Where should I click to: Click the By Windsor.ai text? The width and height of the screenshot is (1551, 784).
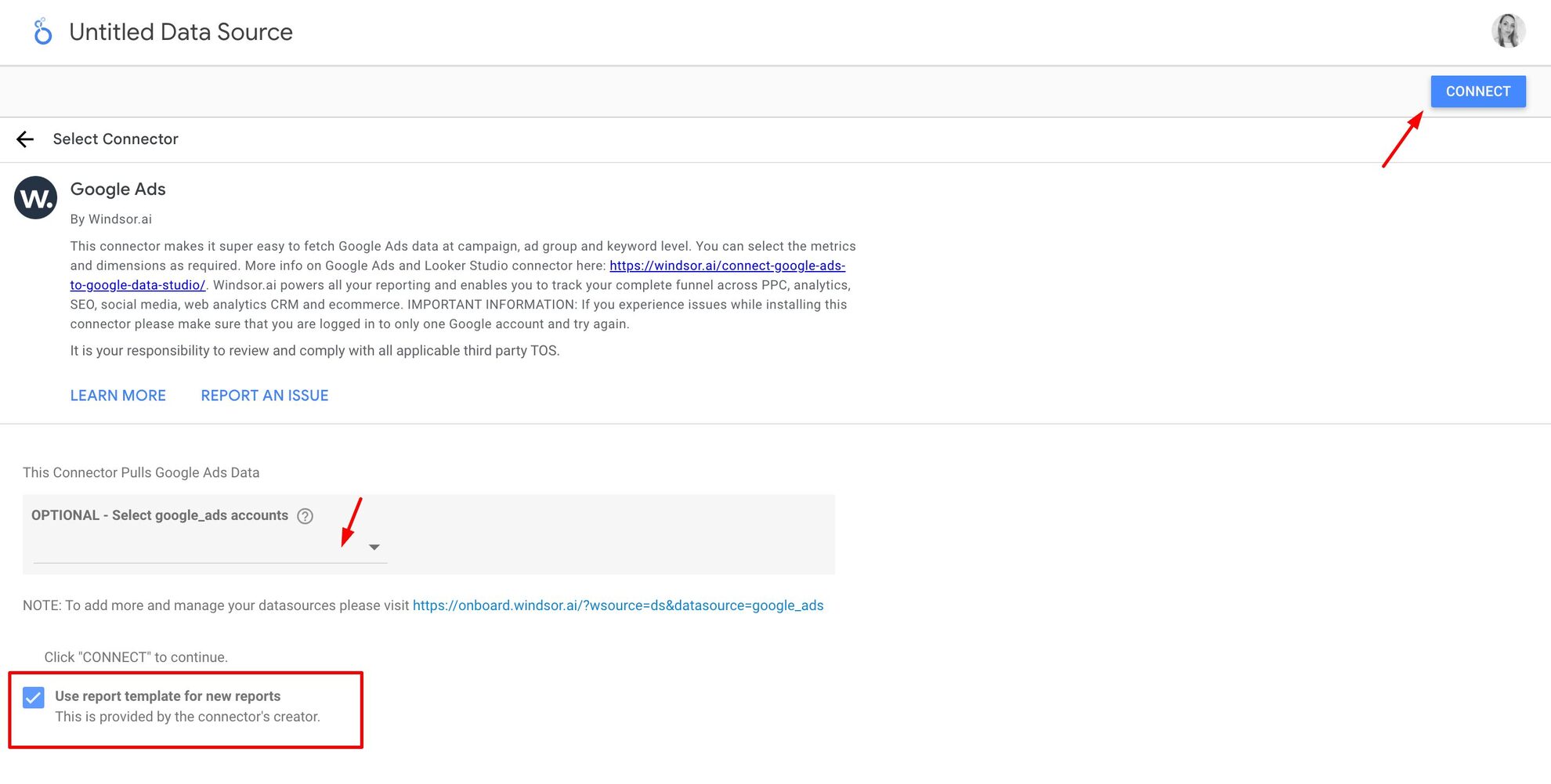tap(111, 219)
